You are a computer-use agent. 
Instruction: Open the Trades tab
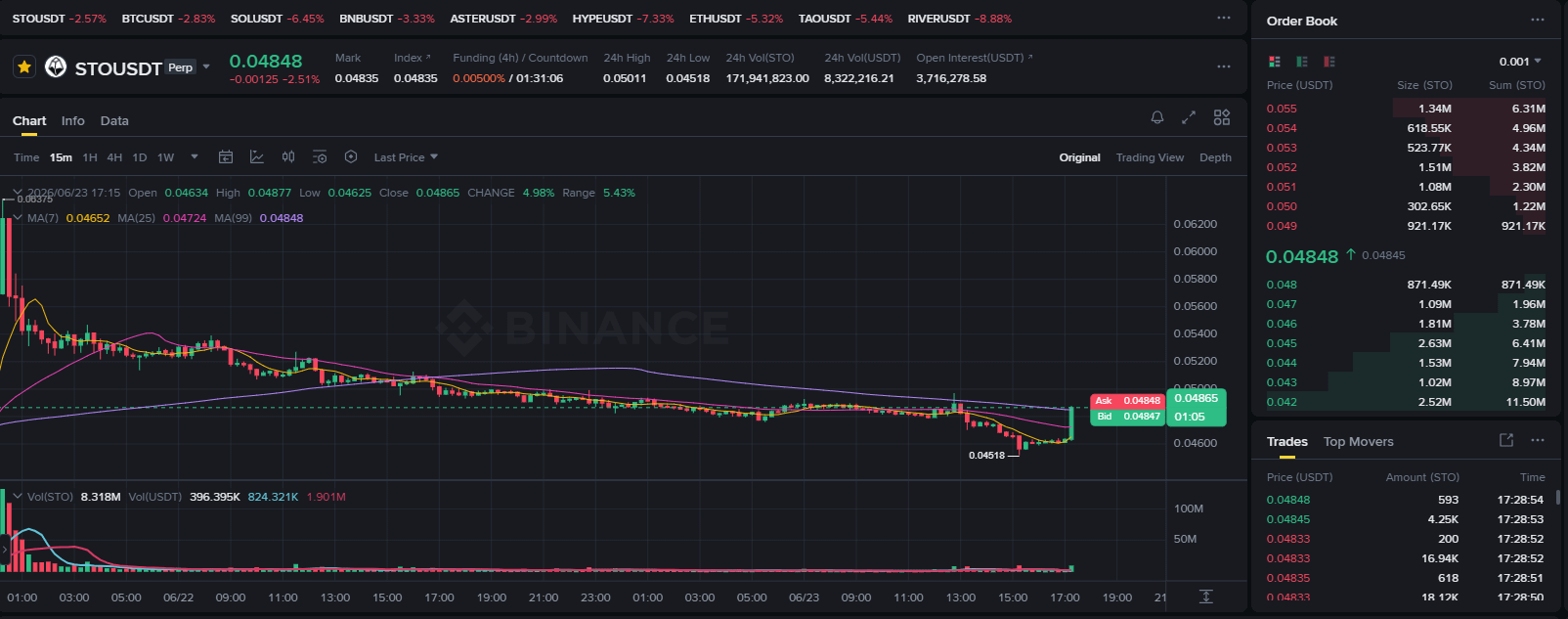pyautogui.click(x=1287, y=442)
